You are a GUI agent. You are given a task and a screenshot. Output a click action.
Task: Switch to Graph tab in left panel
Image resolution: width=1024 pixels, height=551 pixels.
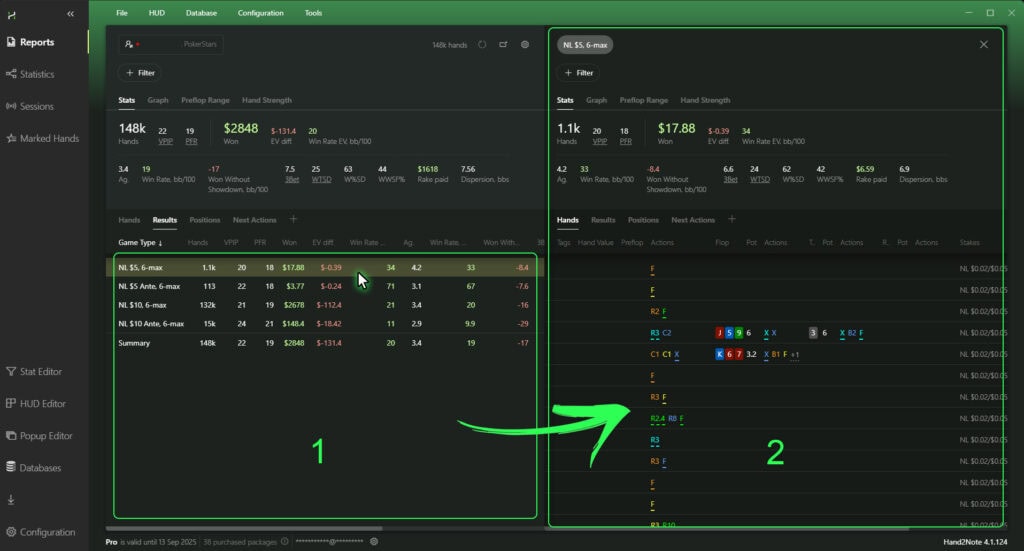pyautogui.click(x=158, y=101)
